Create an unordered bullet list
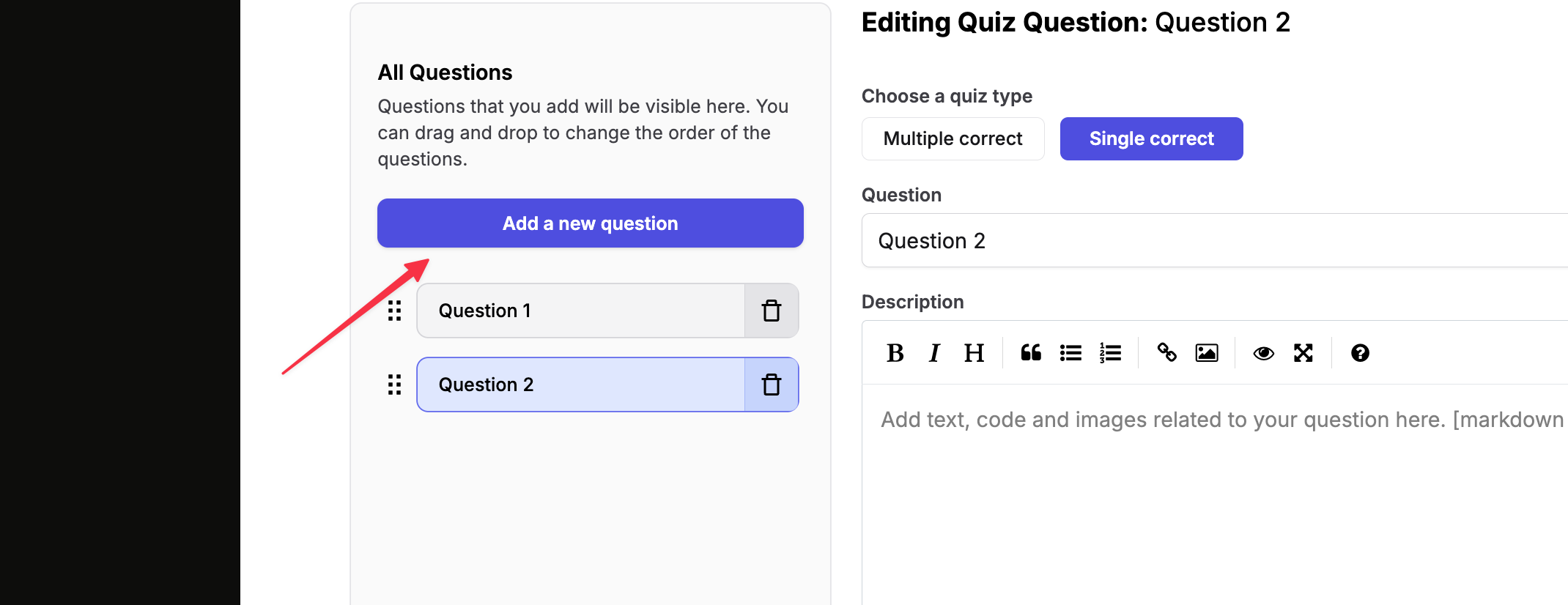Image resolution: width=1568 pixels, height=605 pixels. point(1070,353)
